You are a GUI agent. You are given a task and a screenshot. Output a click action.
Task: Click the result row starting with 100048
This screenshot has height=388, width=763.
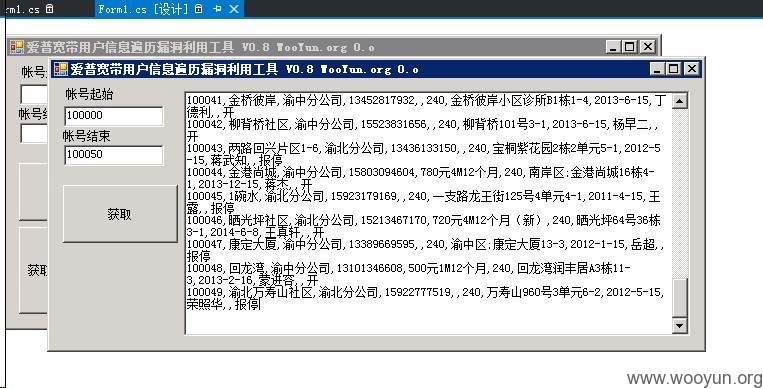(x=409, y=274)
